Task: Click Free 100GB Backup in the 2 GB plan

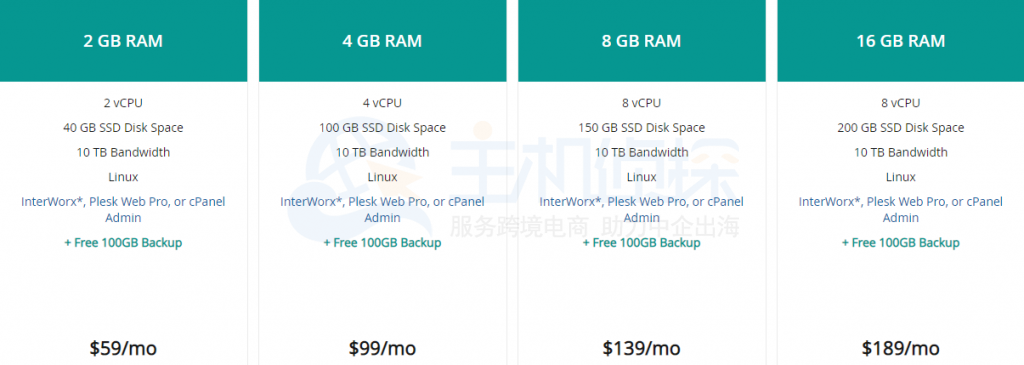Action: tap(123, 243)
